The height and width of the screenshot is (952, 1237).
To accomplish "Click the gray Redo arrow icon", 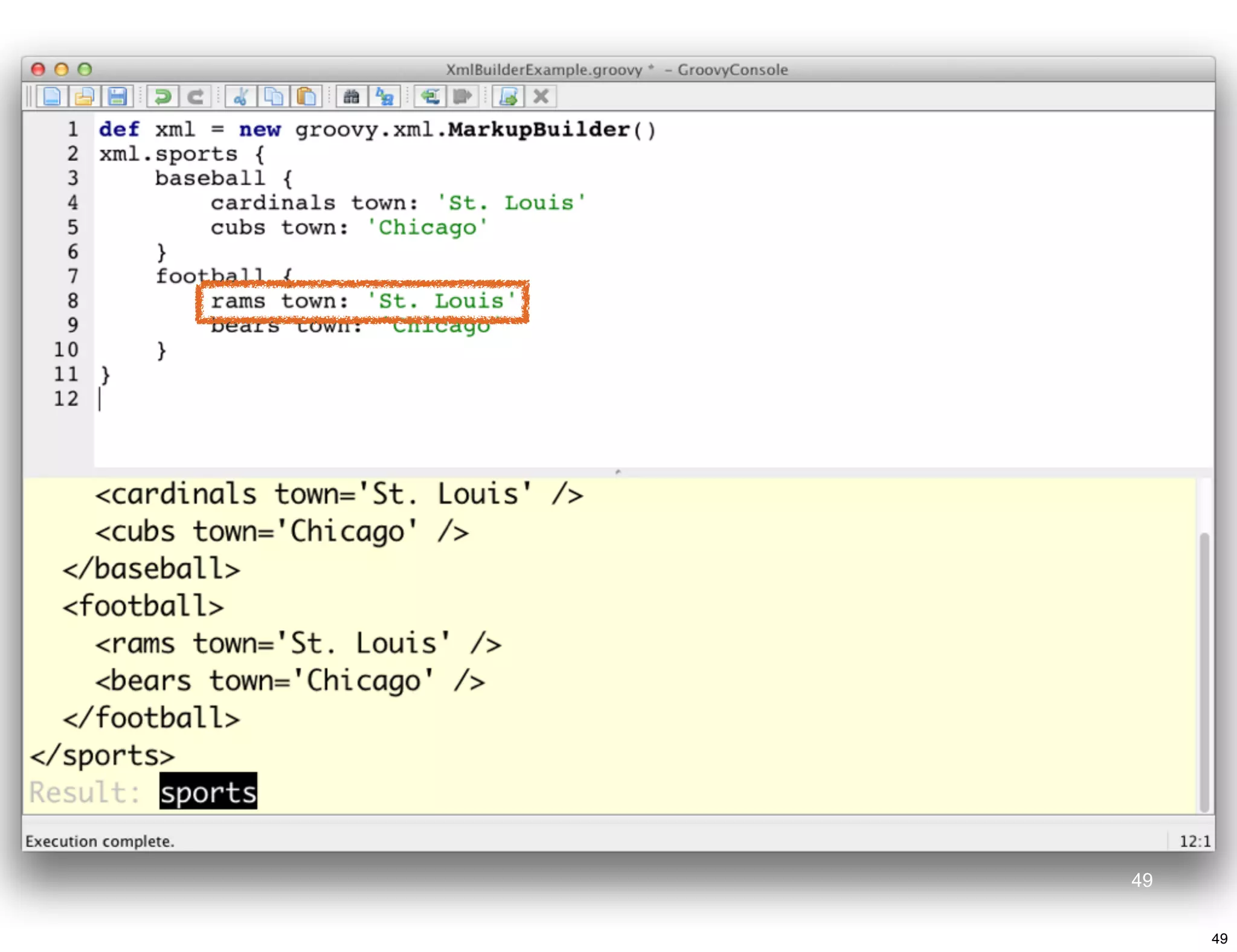I will tap(195, 97).
